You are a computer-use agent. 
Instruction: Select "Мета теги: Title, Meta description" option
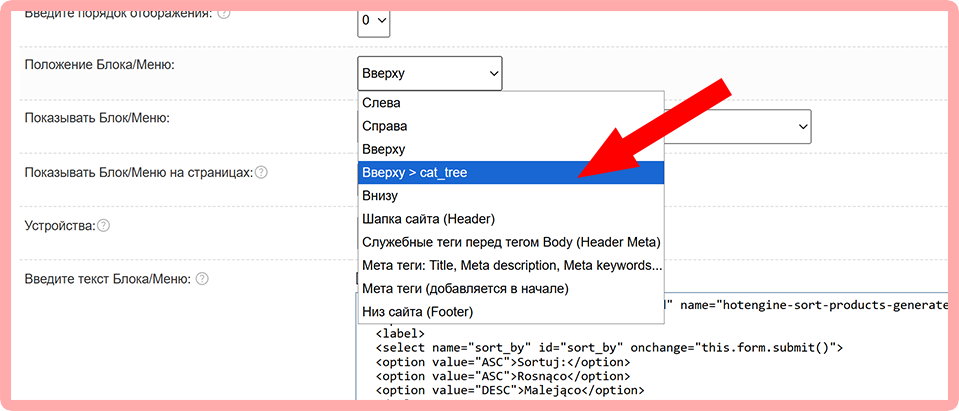510,265
